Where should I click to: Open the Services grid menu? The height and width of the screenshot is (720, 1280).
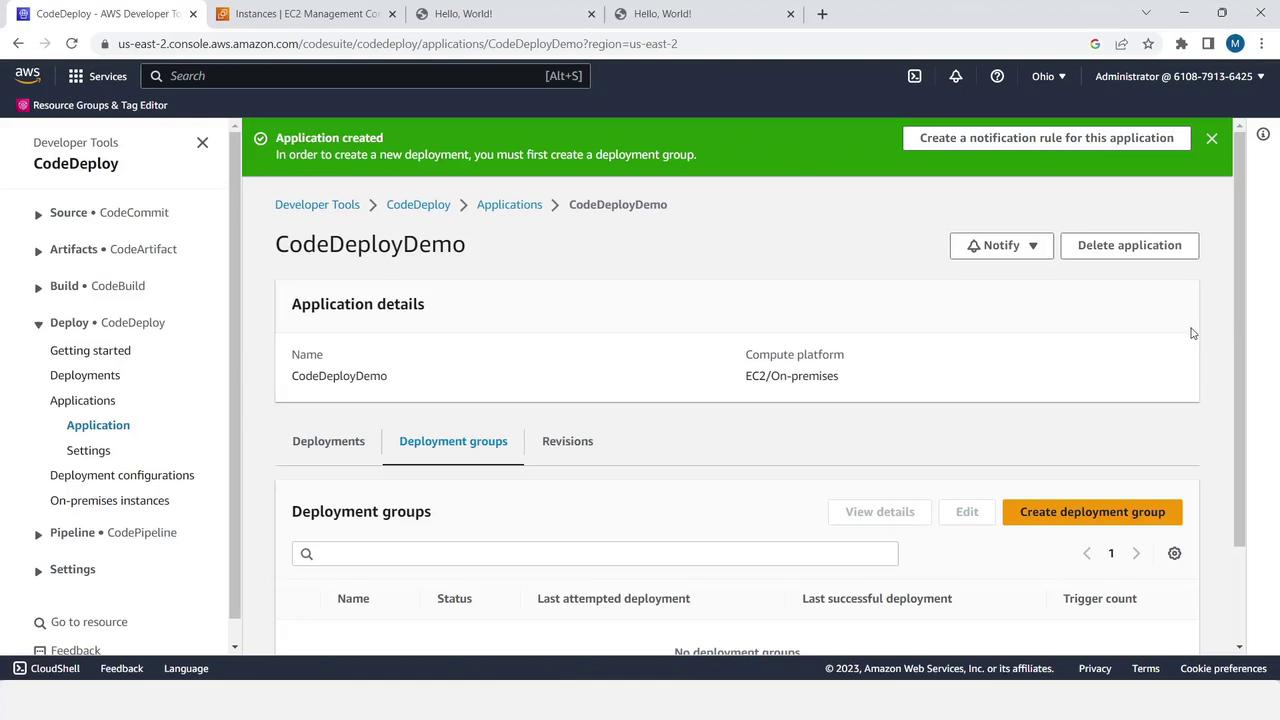click(x=98, y=76)
